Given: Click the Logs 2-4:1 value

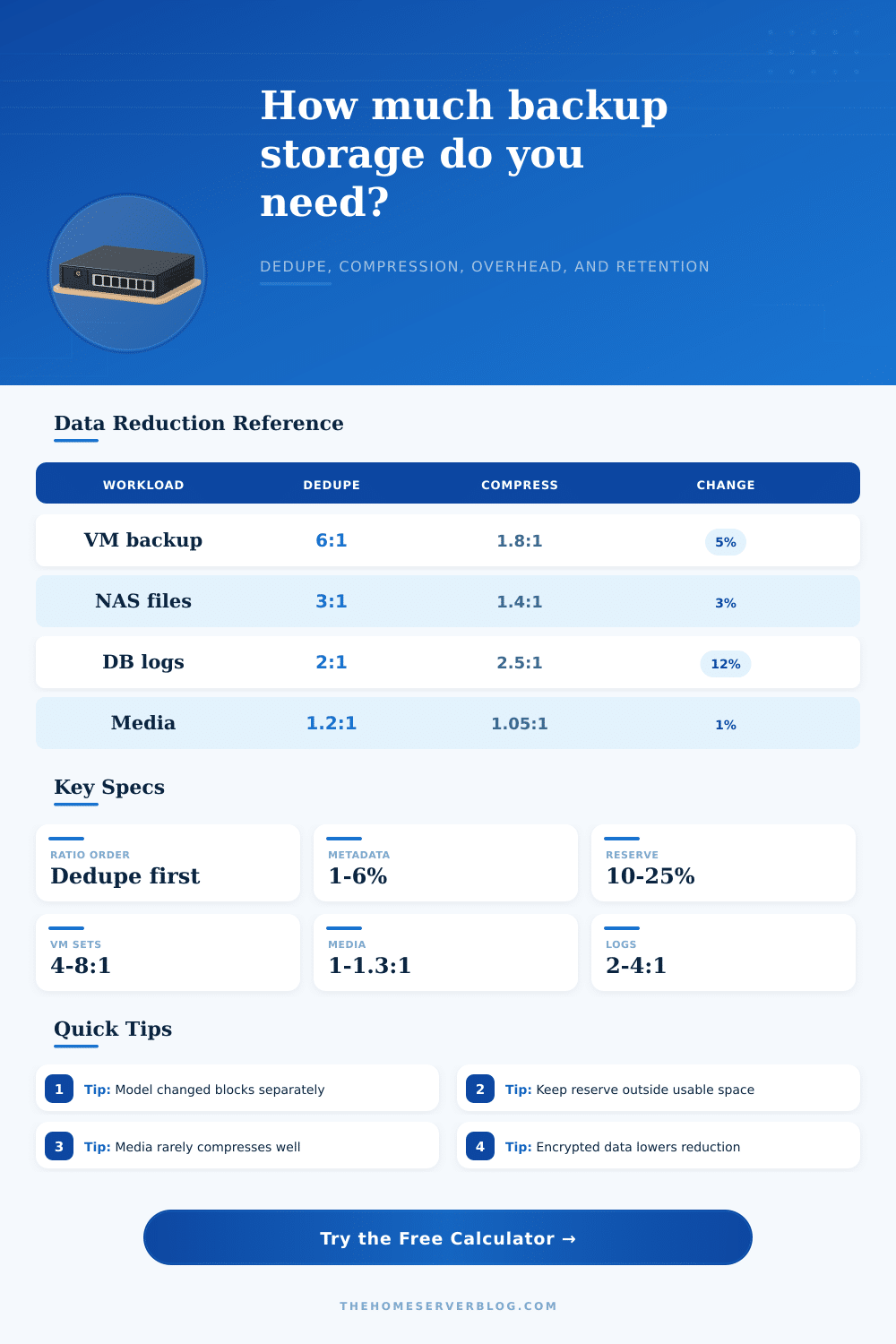Looking at the screenshot, I should 636,965.
